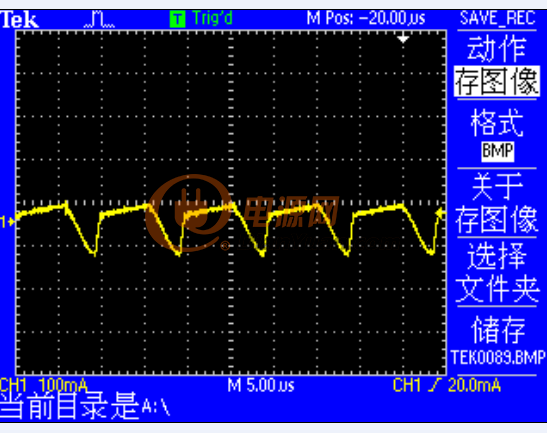The image size is (547, 433).
Task: Click the M 5.00us timebase readout
Action: [261, 386]
